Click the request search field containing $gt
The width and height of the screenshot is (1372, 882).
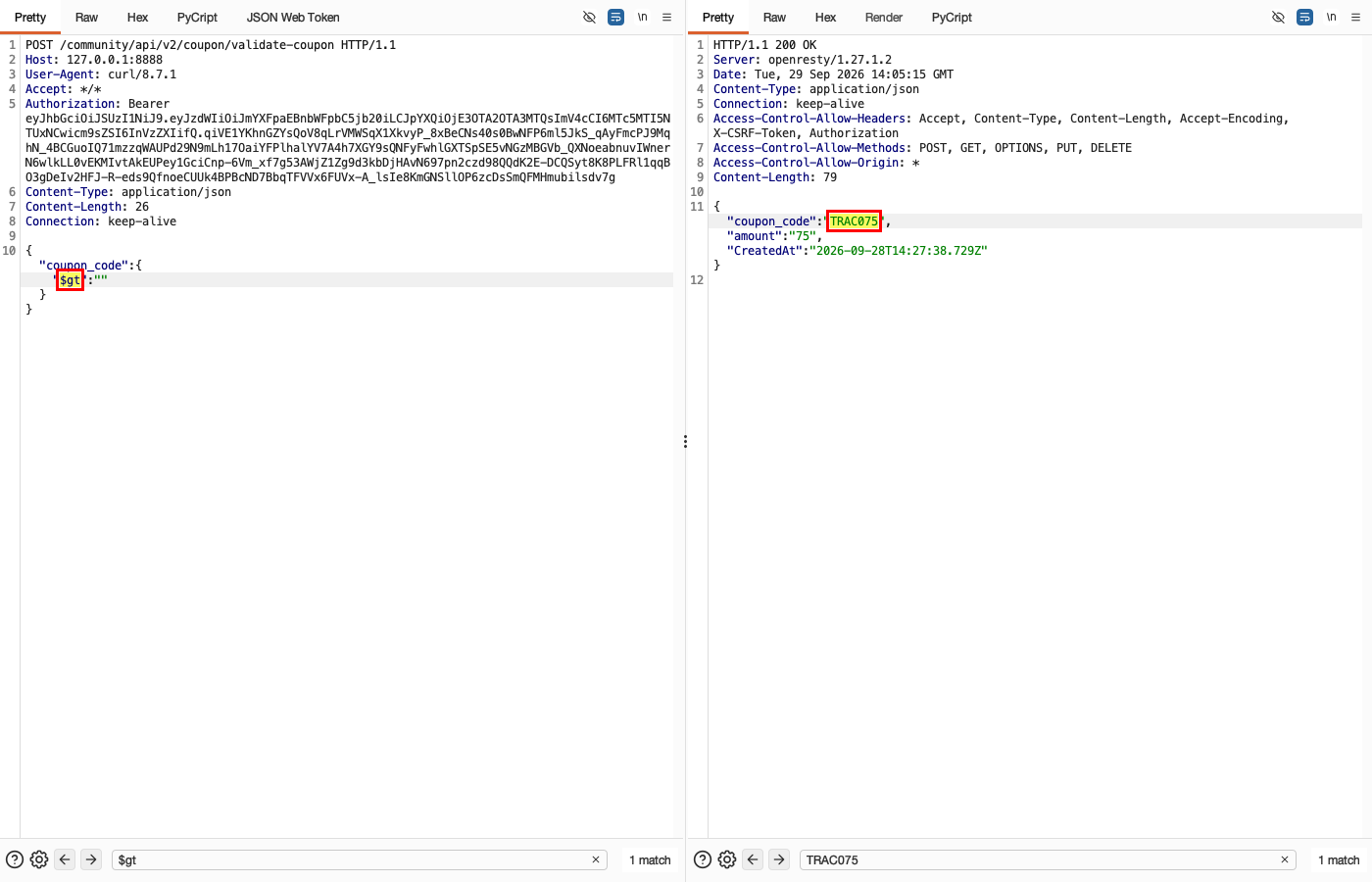click(359, 859)
